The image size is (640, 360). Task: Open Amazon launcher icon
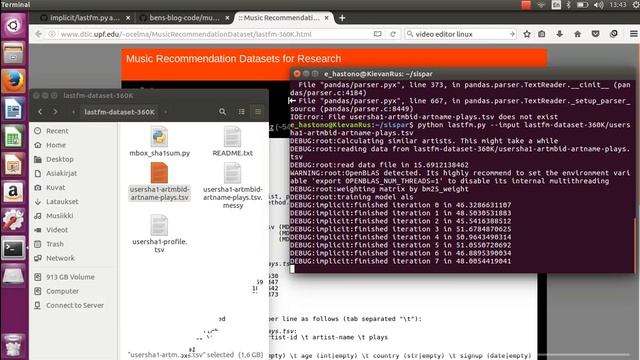[x=13, y=192]
